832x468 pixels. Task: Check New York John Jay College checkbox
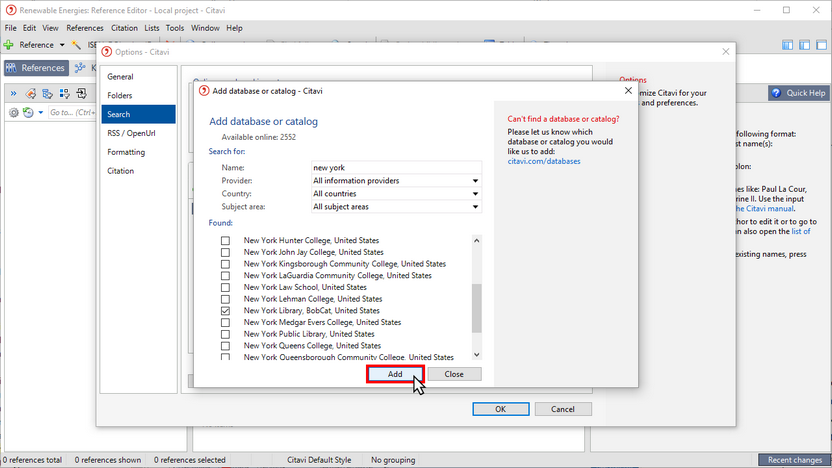[x=226, y=253]
